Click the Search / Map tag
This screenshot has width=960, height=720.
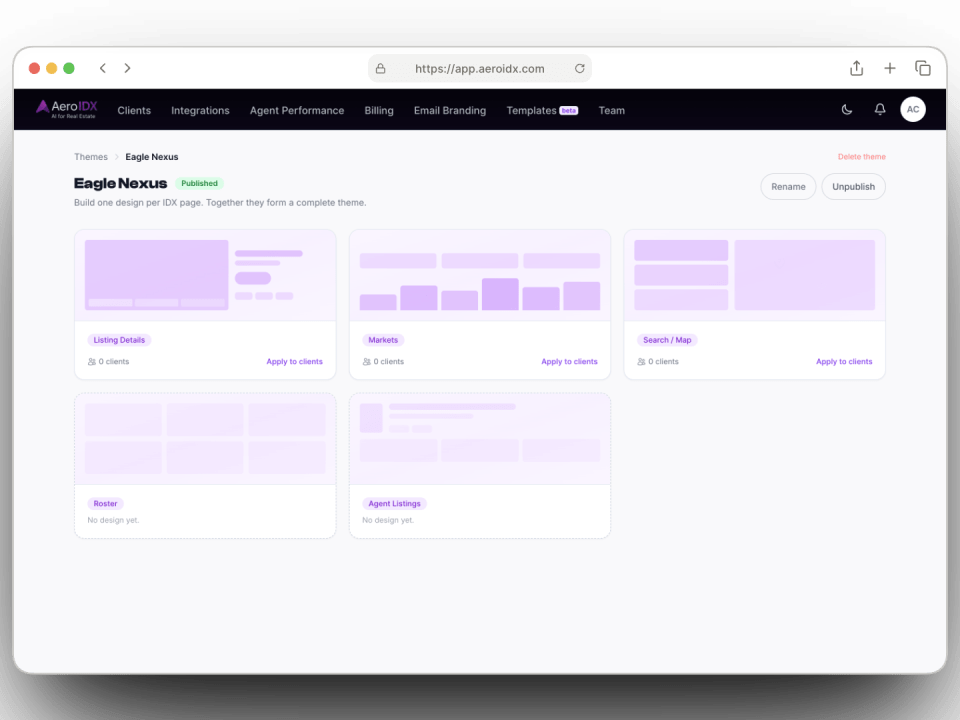(x=667, y=340)
